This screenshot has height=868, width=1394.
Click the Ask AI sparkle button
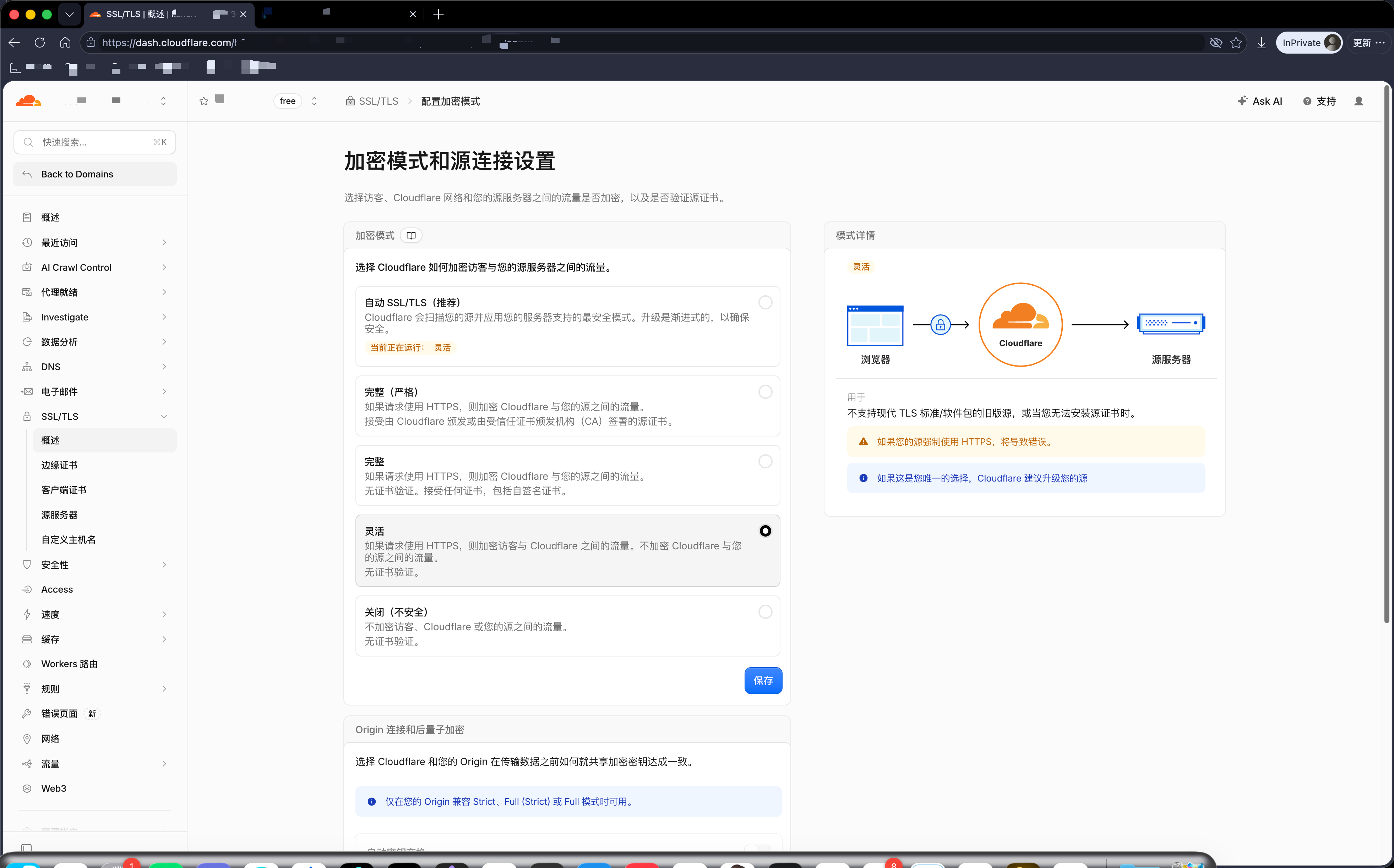tap(1259, 101)
